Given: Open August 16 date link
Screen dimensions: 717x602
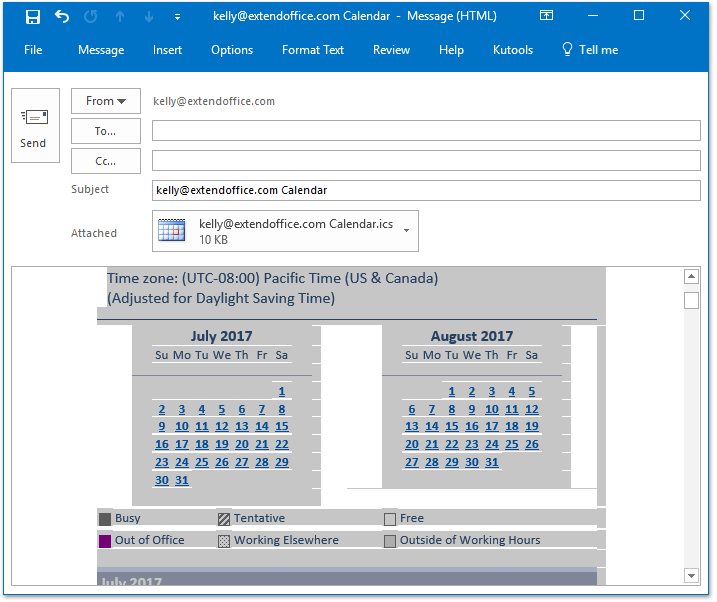Looking at the screenshot, I should coord(472,426).
